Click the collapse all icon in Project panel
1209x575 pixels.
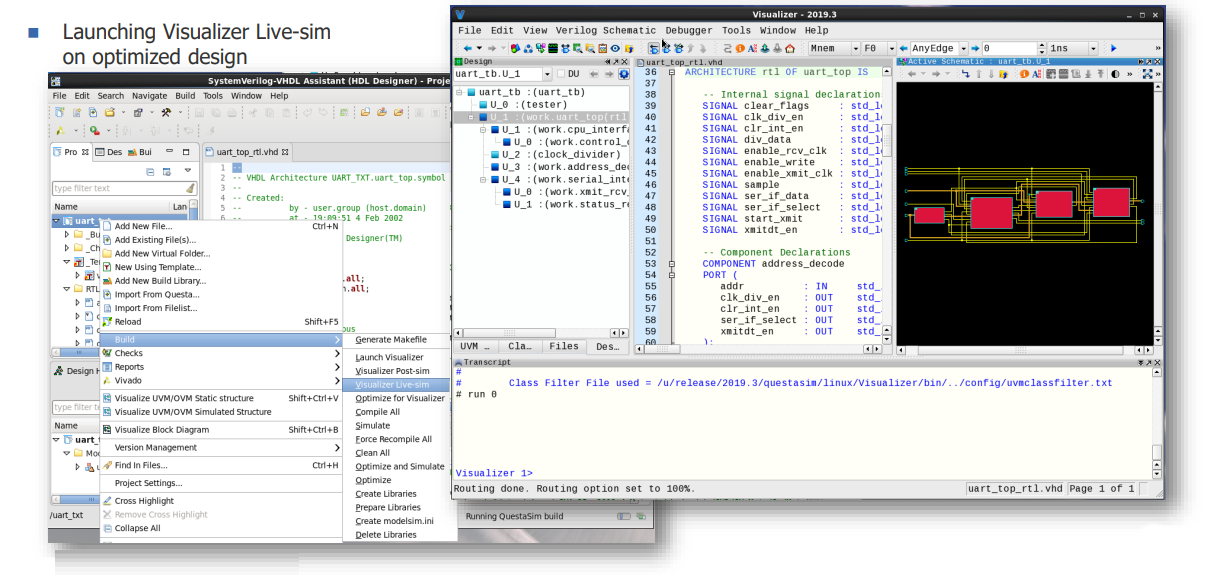point(151,171)
